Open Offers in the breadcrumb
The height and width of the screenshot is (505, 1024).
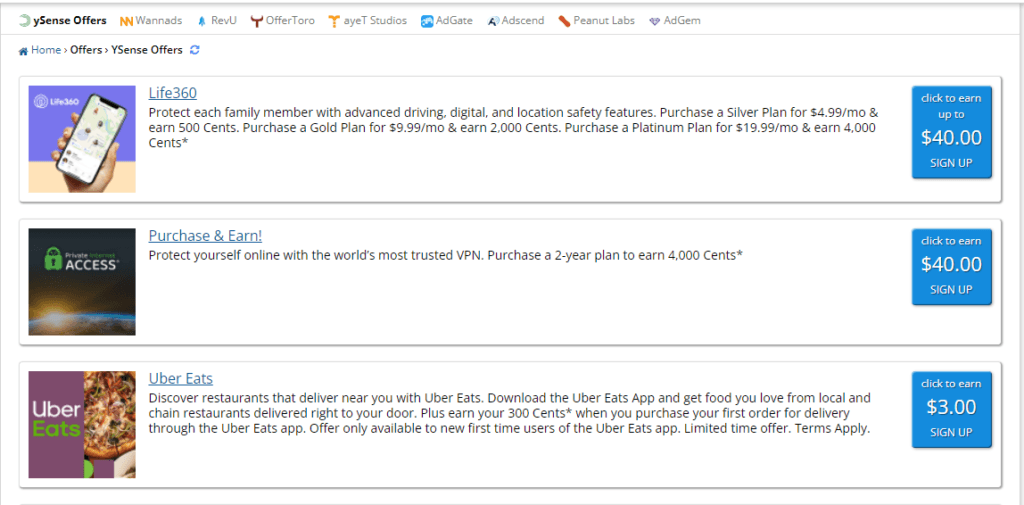point(86,50)
